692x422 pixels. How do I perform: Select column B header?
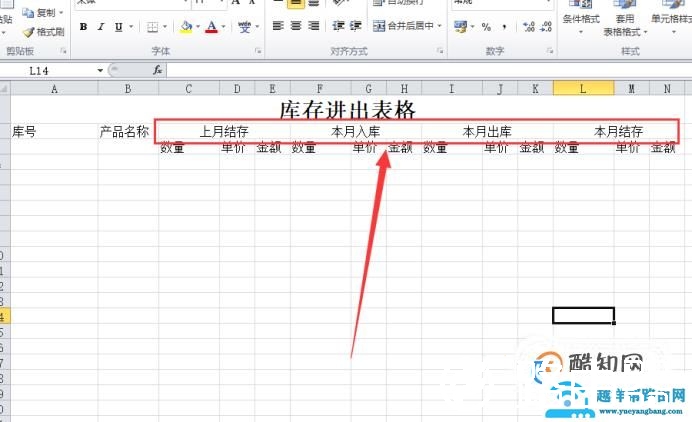[128, 89]
